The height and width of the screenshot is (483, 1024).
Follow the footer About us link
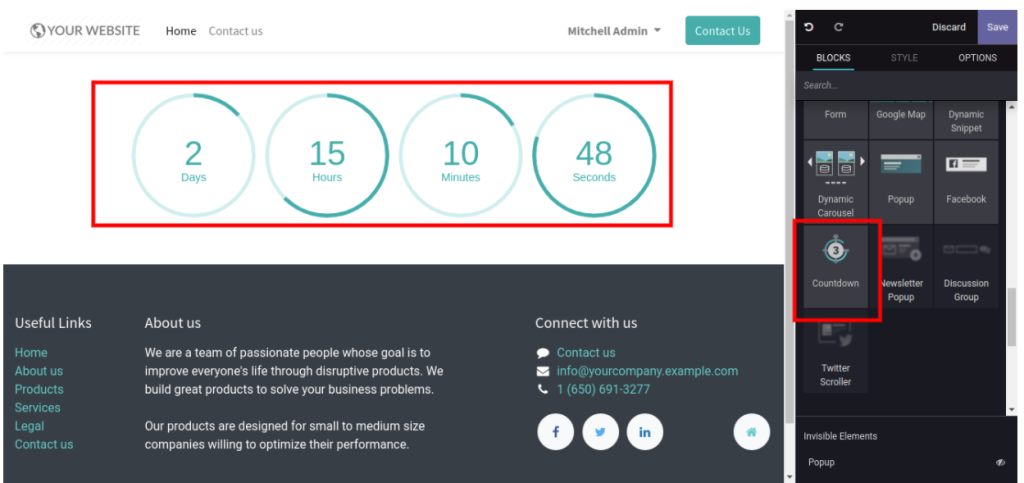point(39,371)
